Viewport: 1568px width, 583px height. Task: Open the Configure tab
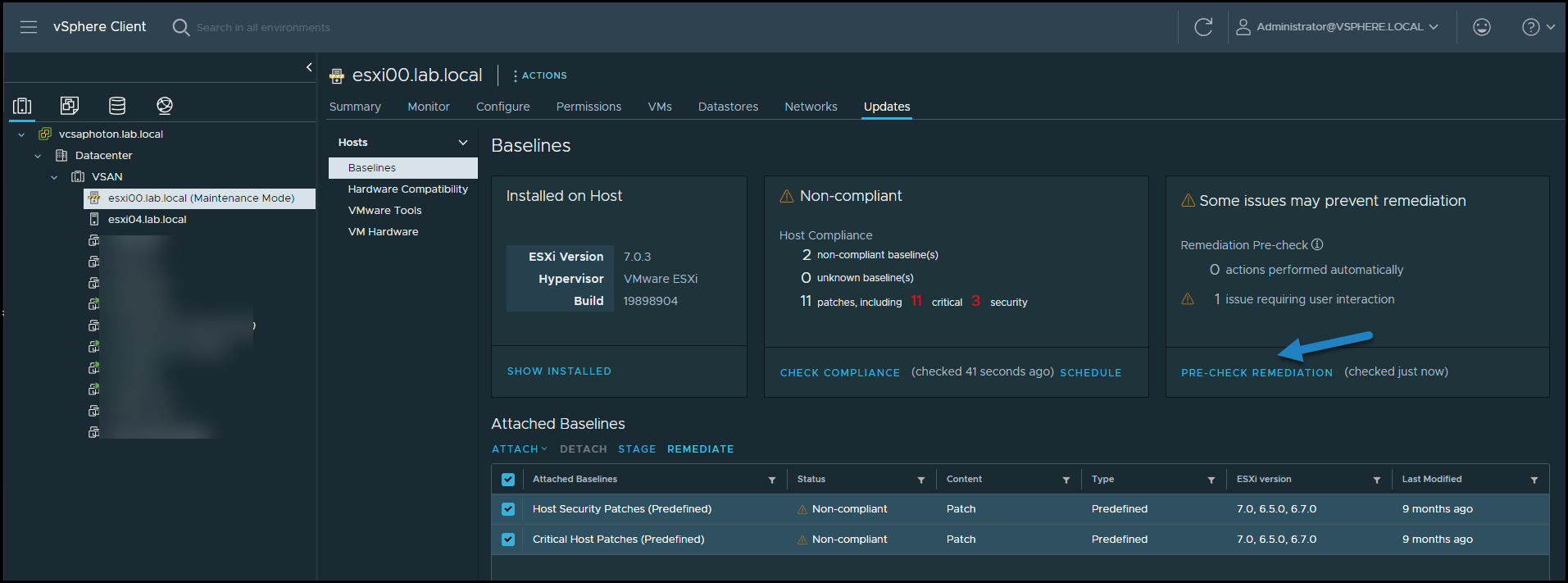pos(503,107)
